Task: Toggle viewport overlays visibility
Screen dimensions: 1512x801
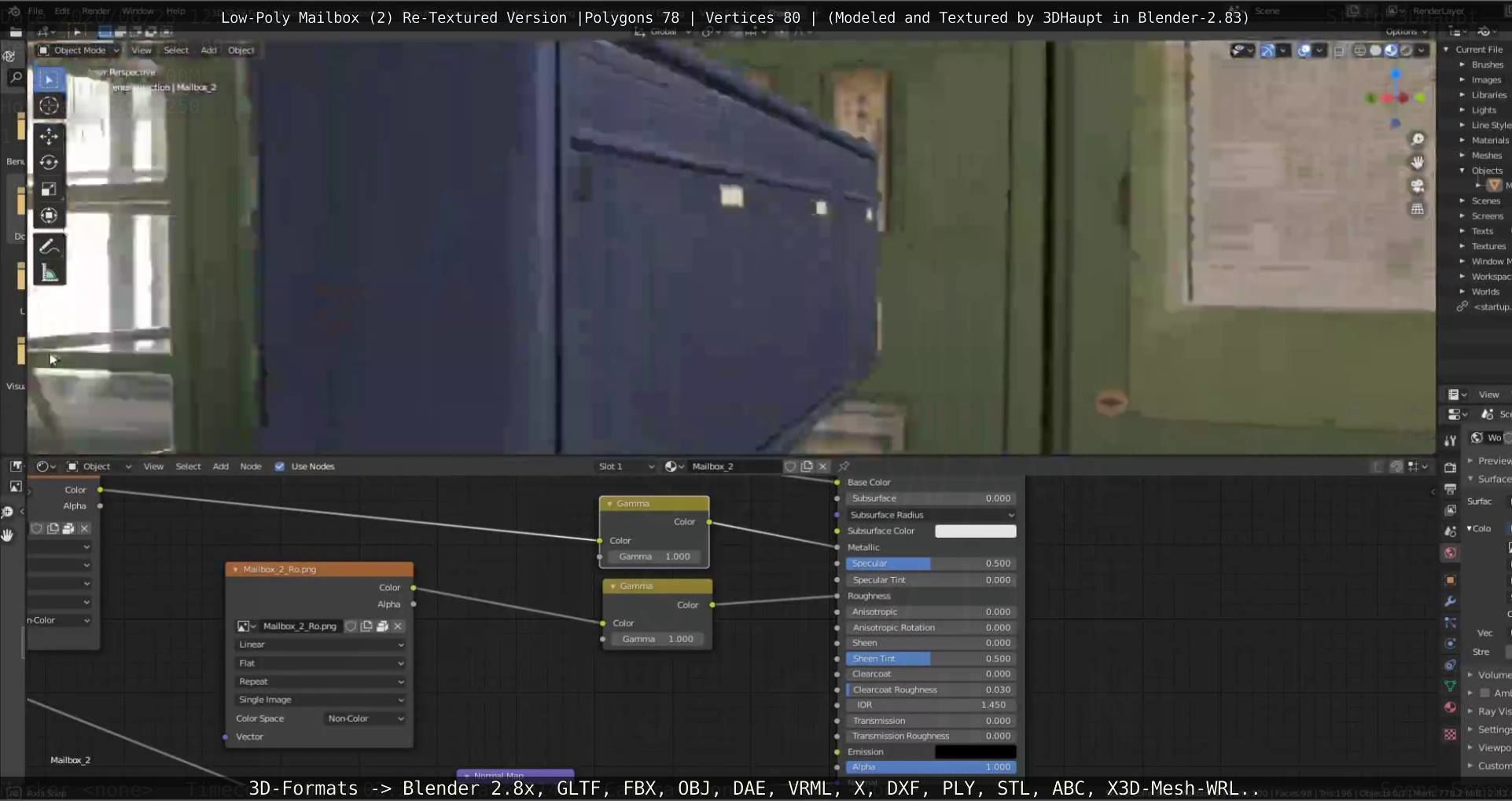Action: [1304, 50]
